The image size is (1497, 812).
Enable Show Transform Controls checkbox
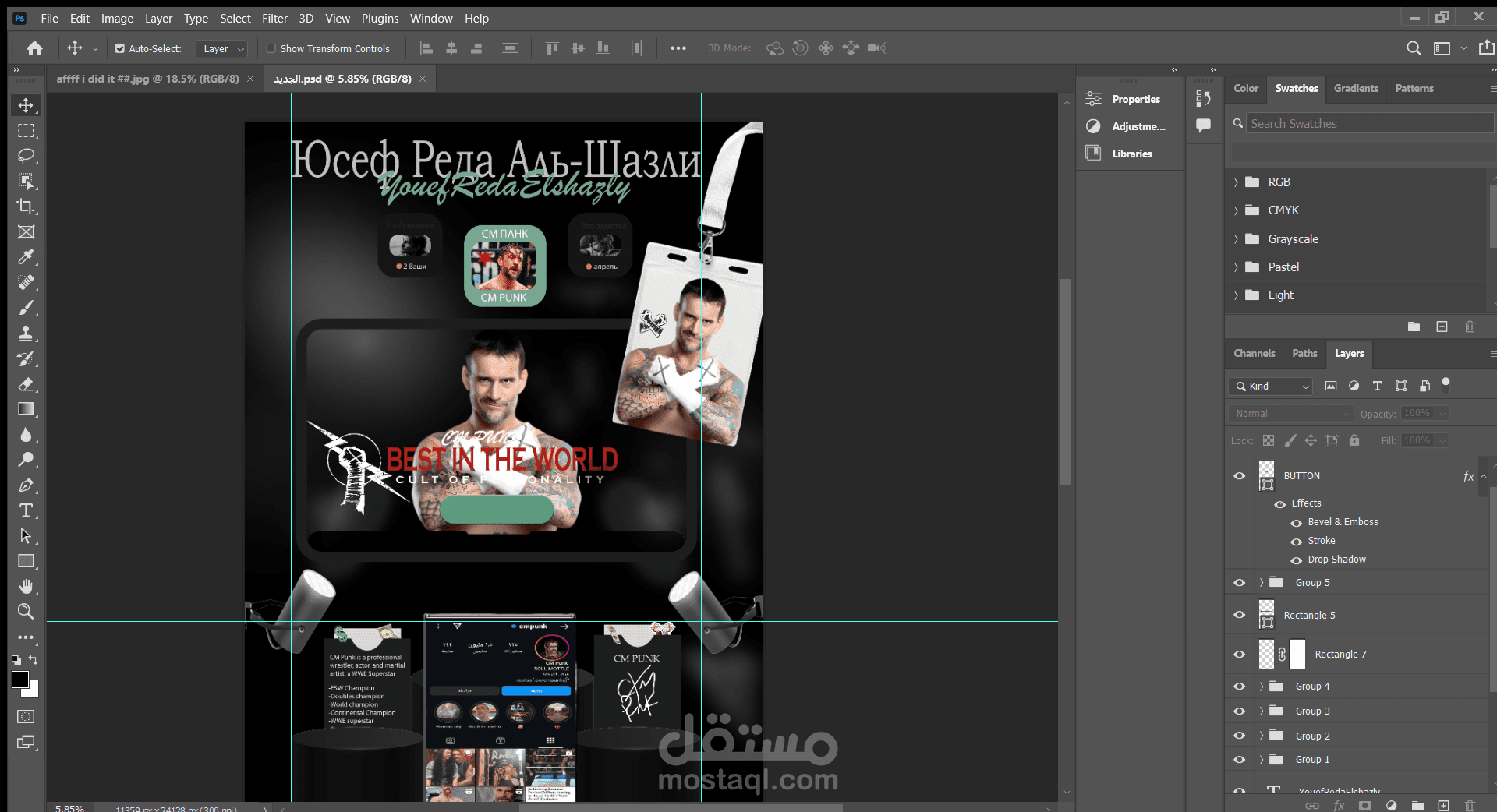(x=271, y=48)
